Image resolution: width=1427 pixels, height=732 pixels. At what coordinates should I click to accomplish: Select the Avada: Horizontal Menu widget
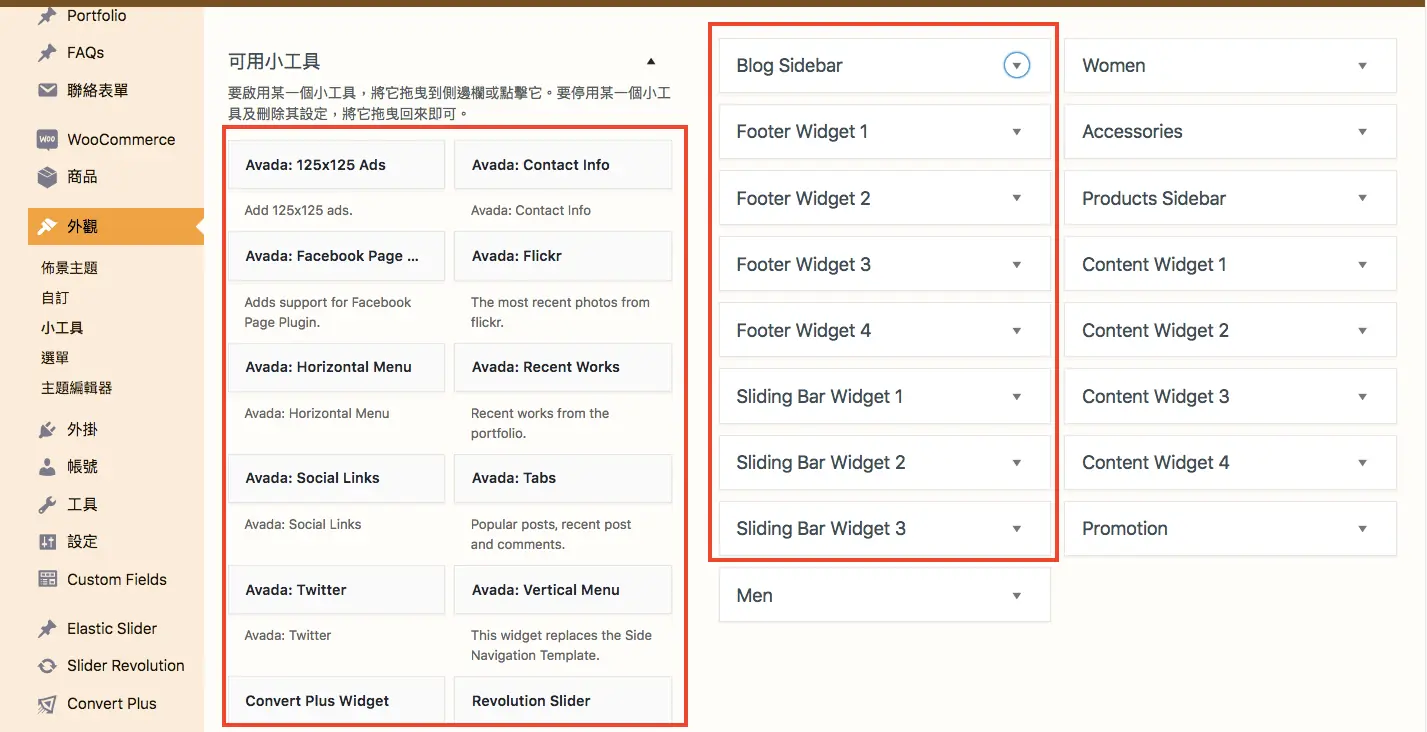[336, 367]
